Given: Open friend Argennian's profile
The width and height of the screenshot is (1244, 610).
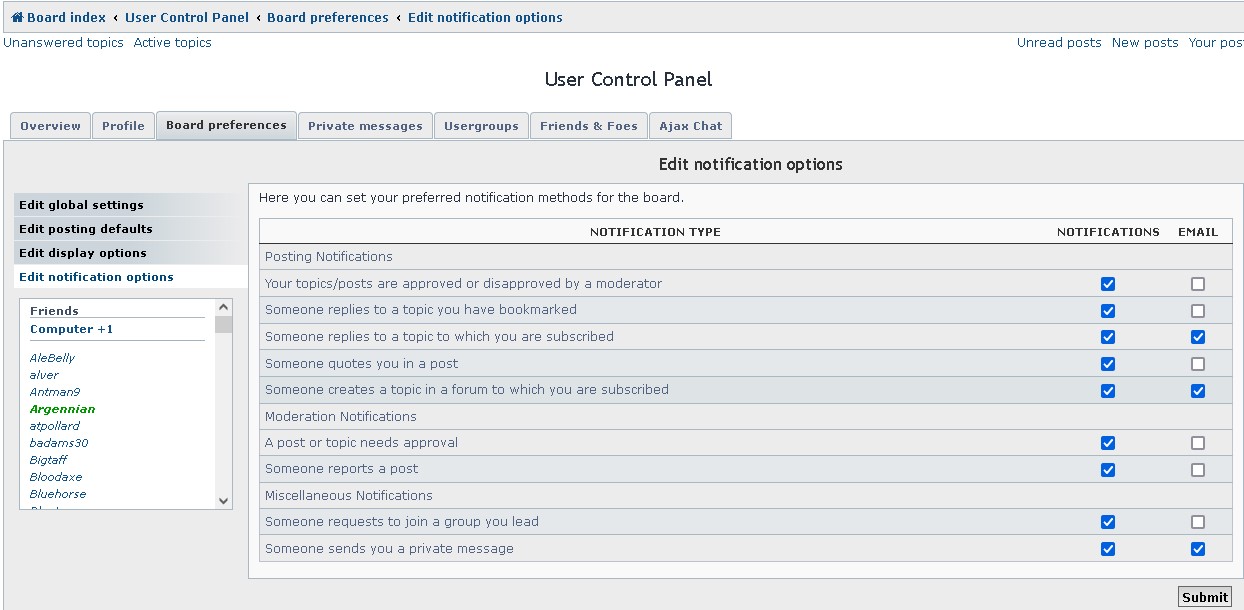Looking at the screenshot, I should [x=63, y=409].
